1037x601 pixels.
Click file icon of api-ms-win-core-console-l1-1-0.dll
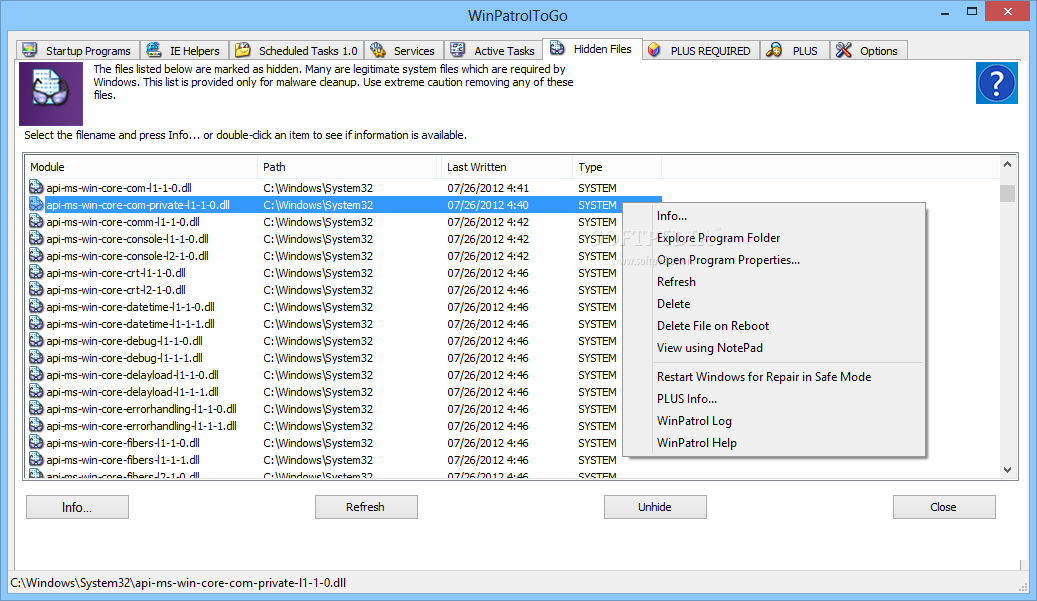(36, 239)
